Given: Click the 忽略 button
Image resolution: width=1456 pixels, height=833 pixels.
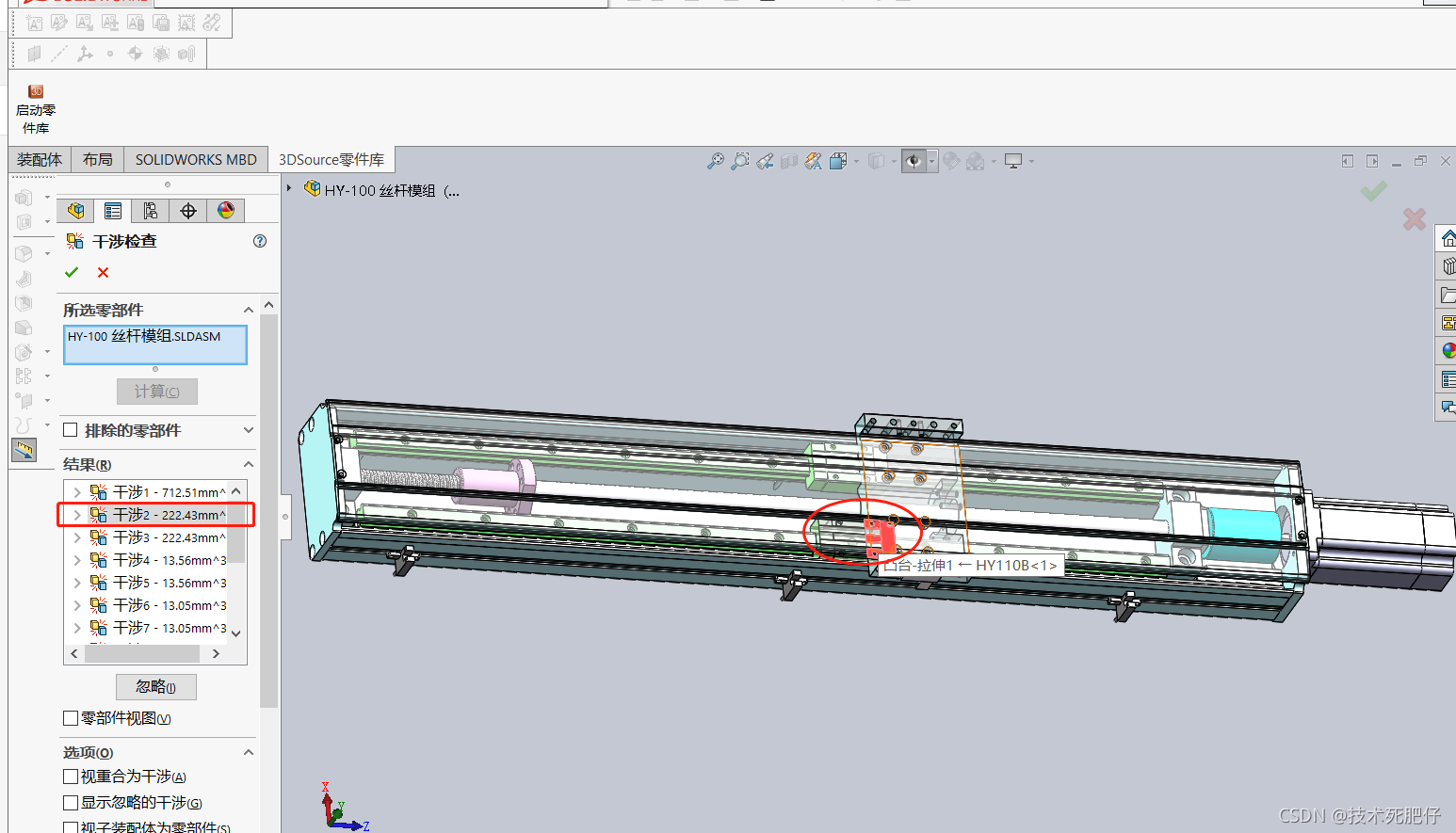Looking at the screenshot, I should [x=156, y=687].
